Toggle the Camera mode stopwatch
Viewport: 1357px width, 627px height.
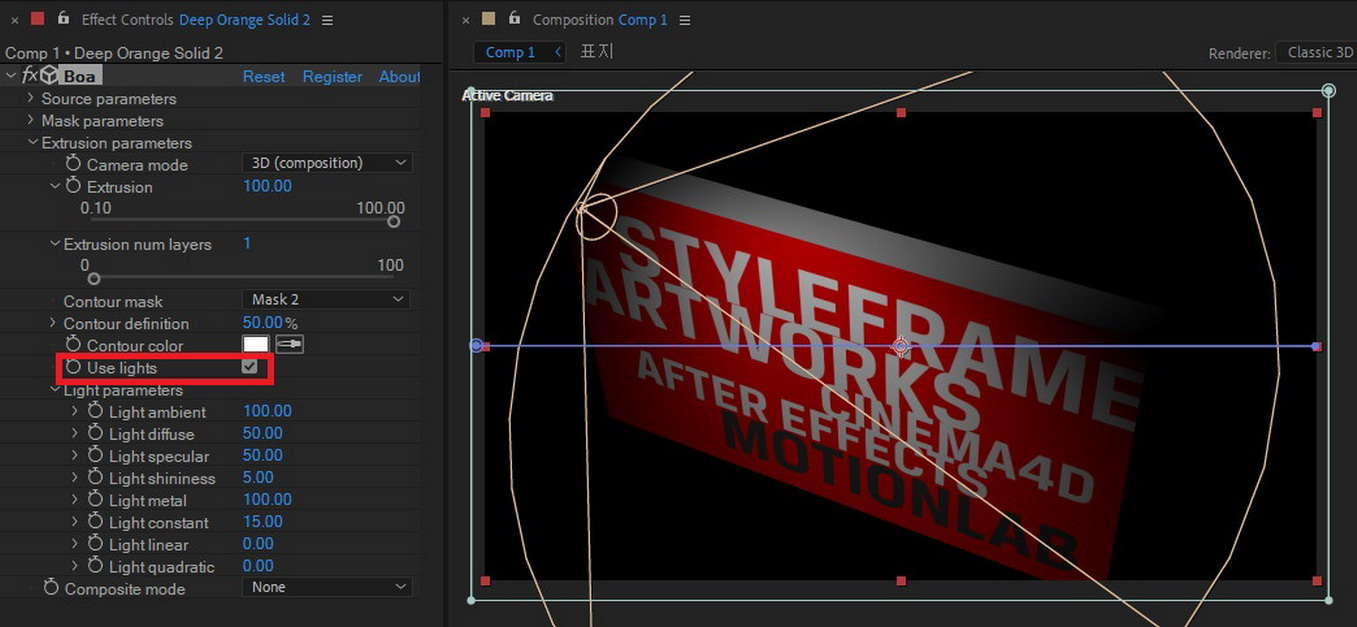[x=73, y=163]
